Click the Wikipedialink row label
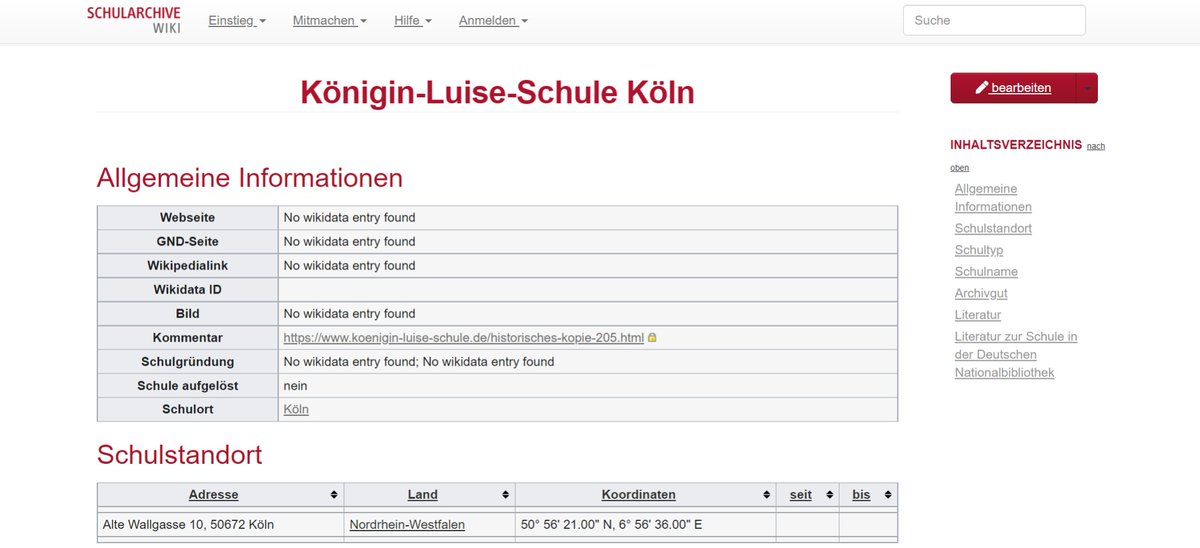1200x548 pixels. tap(187, 265)
